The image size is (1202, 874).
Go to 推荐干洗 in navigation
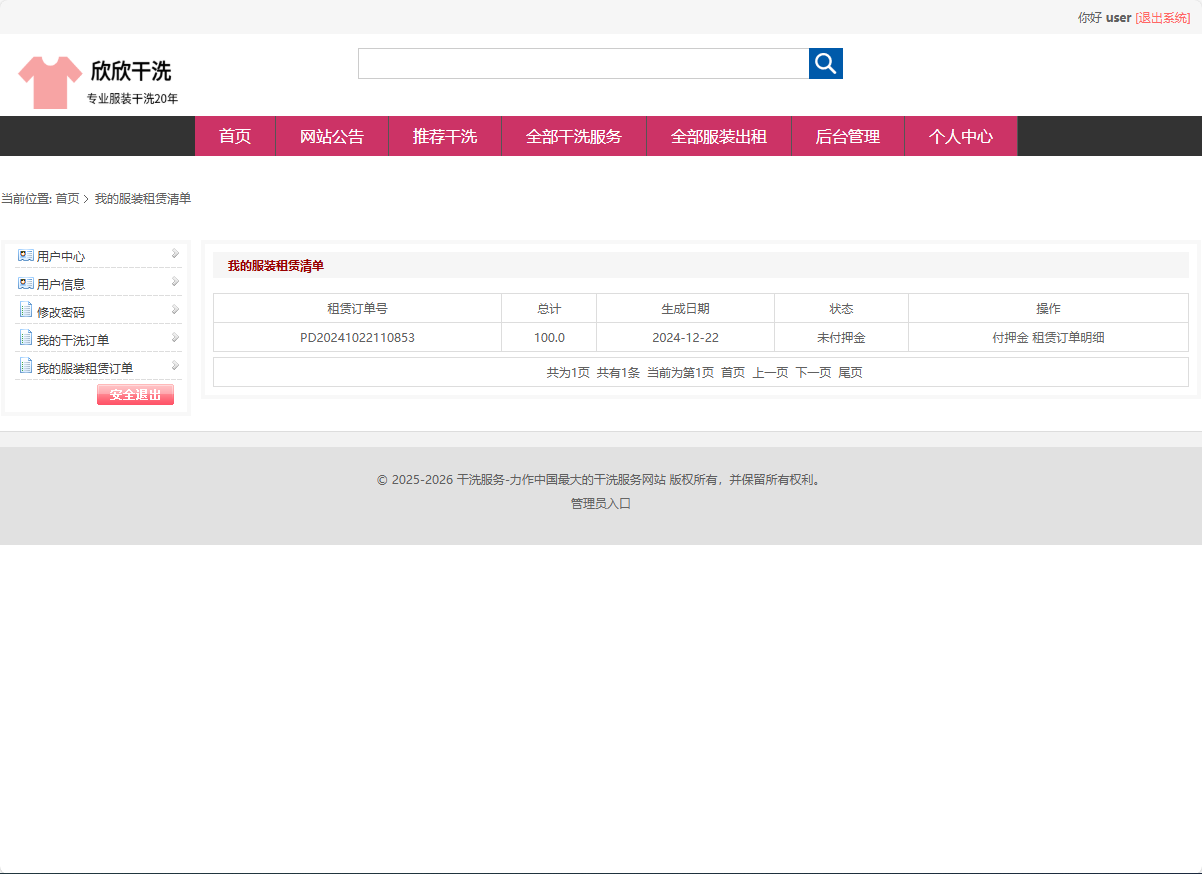point(445,136)
